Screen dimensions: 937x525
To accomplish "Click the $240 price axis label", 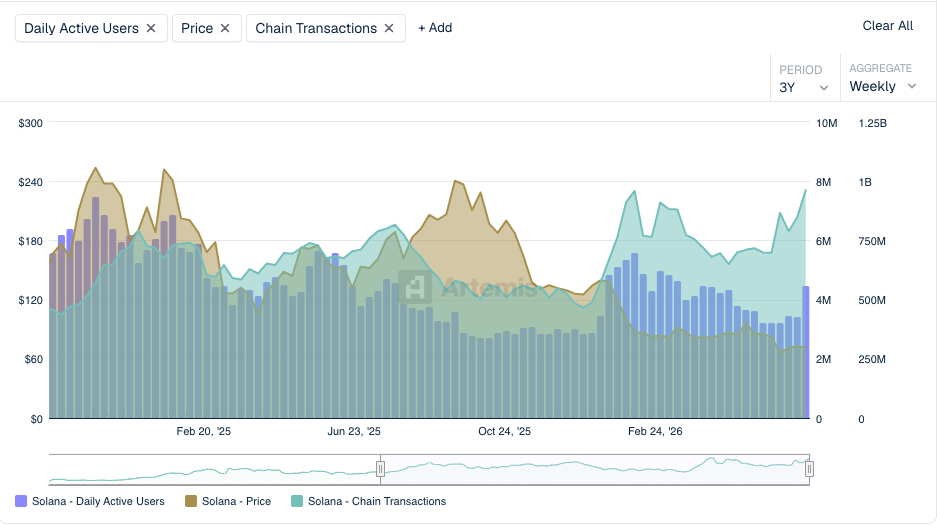I will (30, 182).
